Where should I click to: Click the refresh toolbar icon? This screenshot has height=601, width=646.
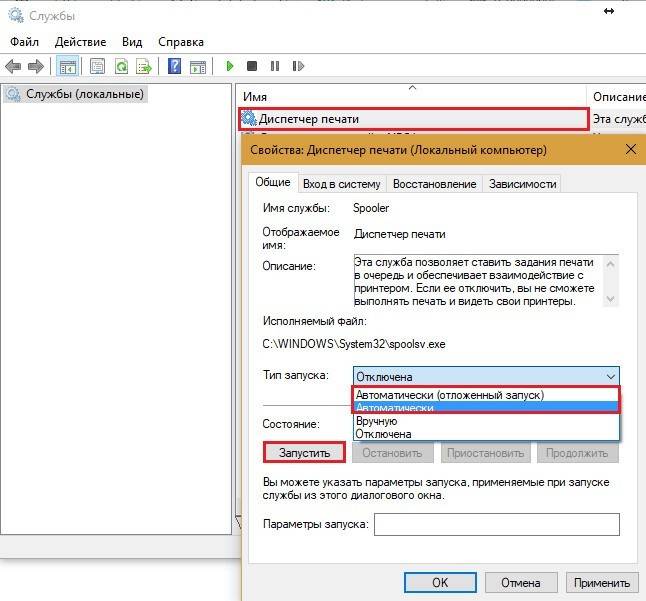[x=121, y=66]
